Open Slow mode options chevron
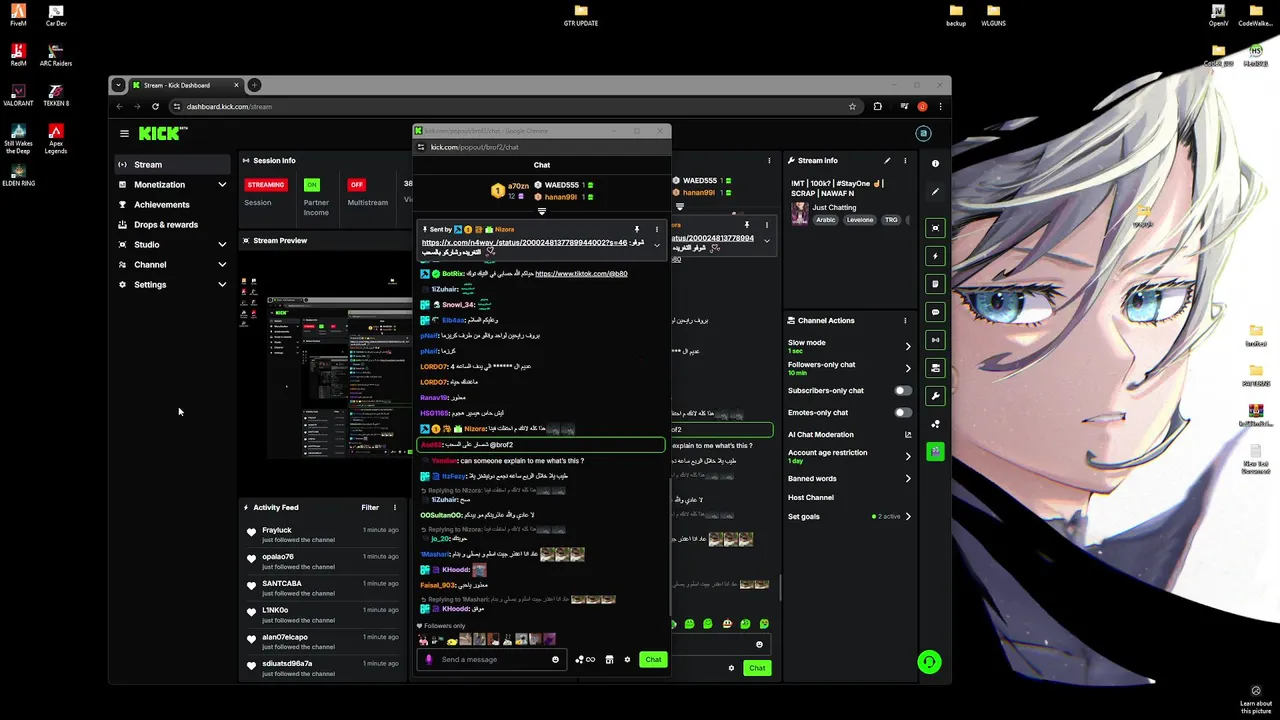The image size is (1280, 720). point(908,346)
